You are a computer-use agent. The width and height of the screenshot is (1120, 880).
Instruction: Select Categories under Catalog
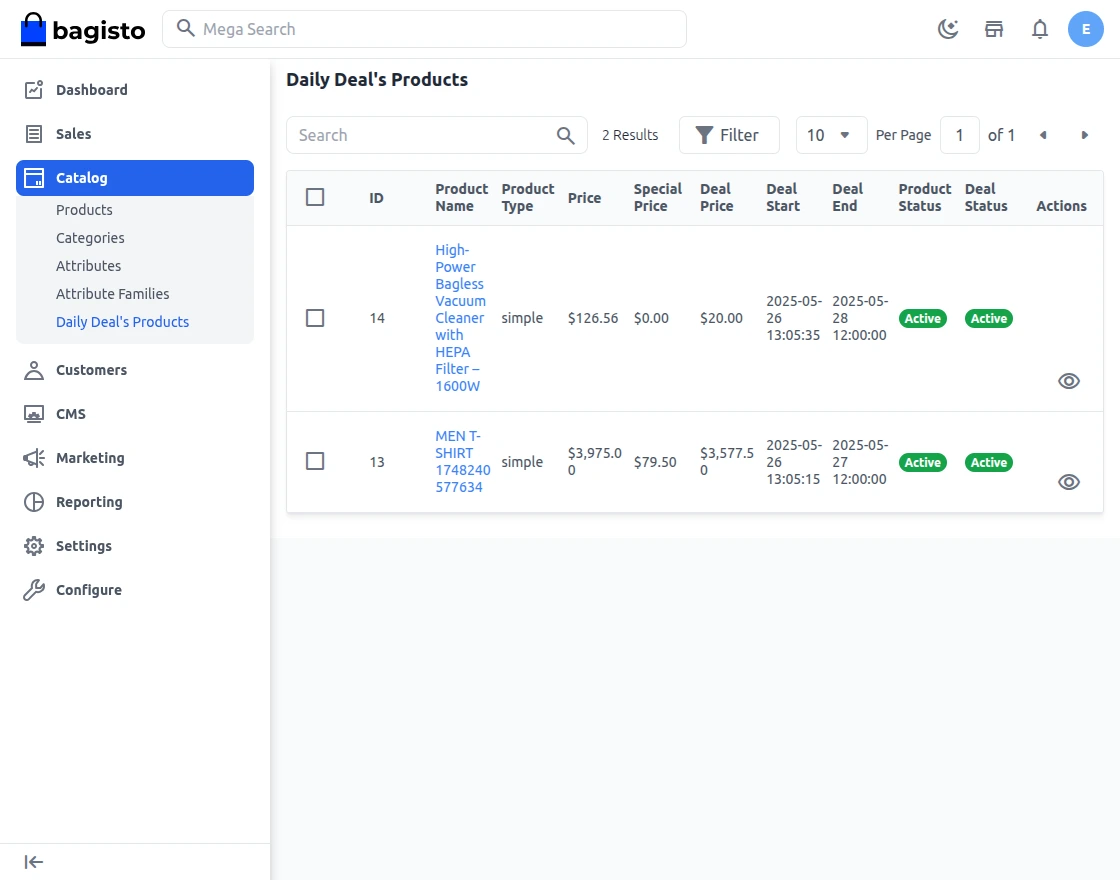[90, 238]
